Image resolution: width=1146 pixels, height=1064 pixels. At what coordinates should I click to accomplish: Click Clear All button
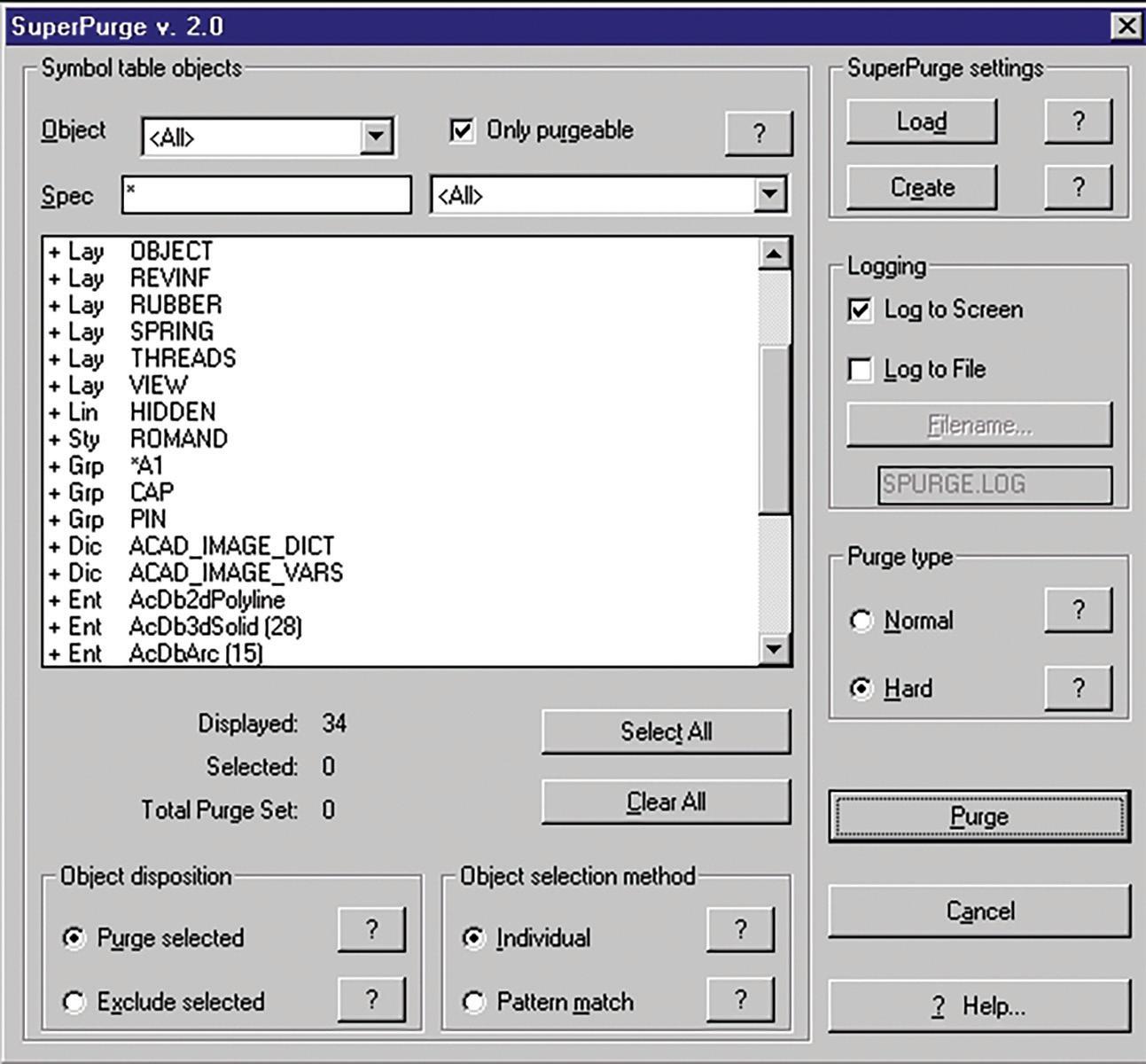666,802
